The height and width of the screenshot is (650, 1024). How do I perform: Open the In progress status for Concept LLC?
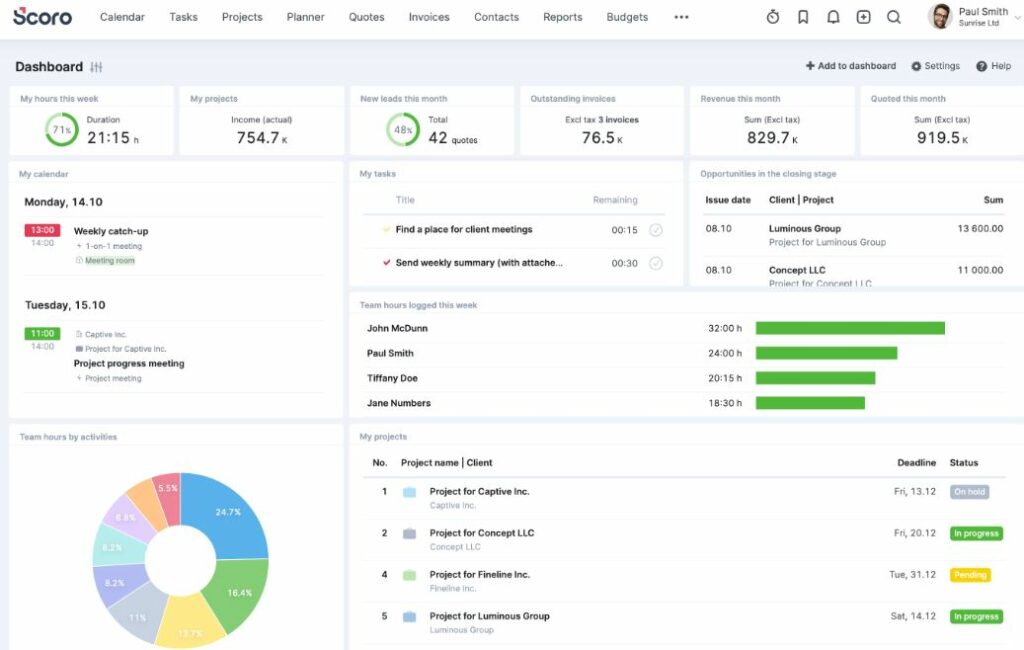coord(976,534)
